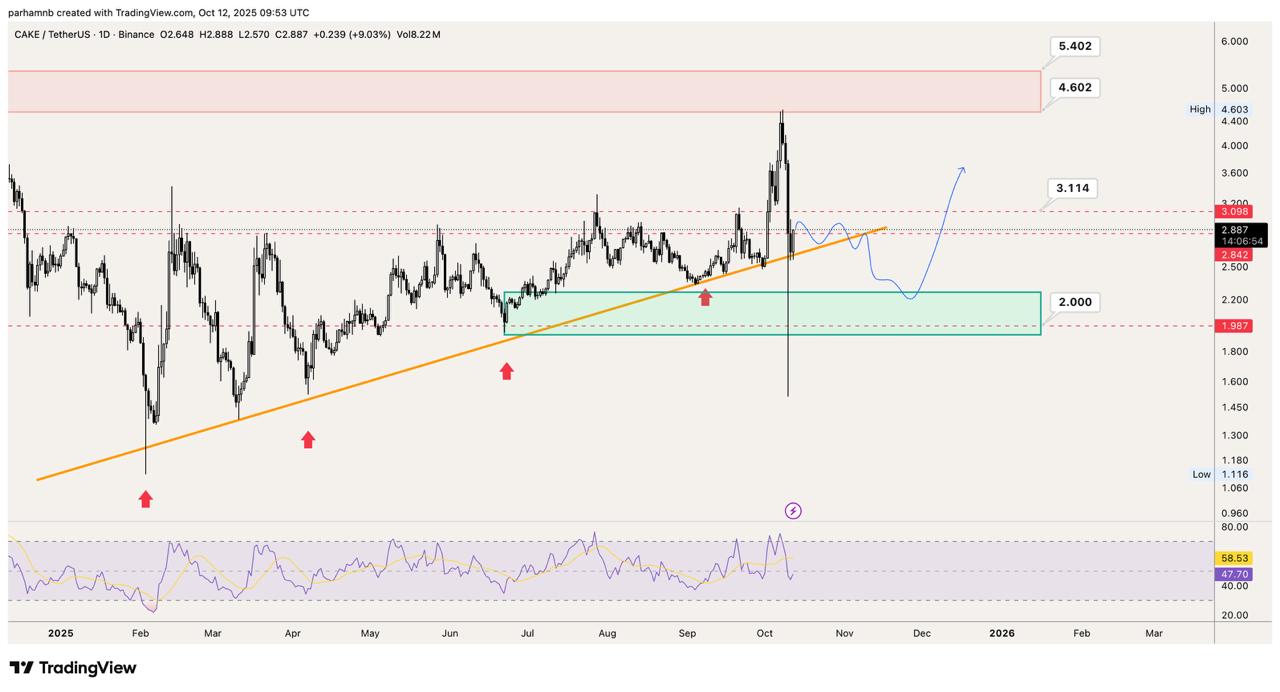This screenshot has height=692, width=1280.
Task: Click the TradingView logo at bottom left
Action: point(73,668)
